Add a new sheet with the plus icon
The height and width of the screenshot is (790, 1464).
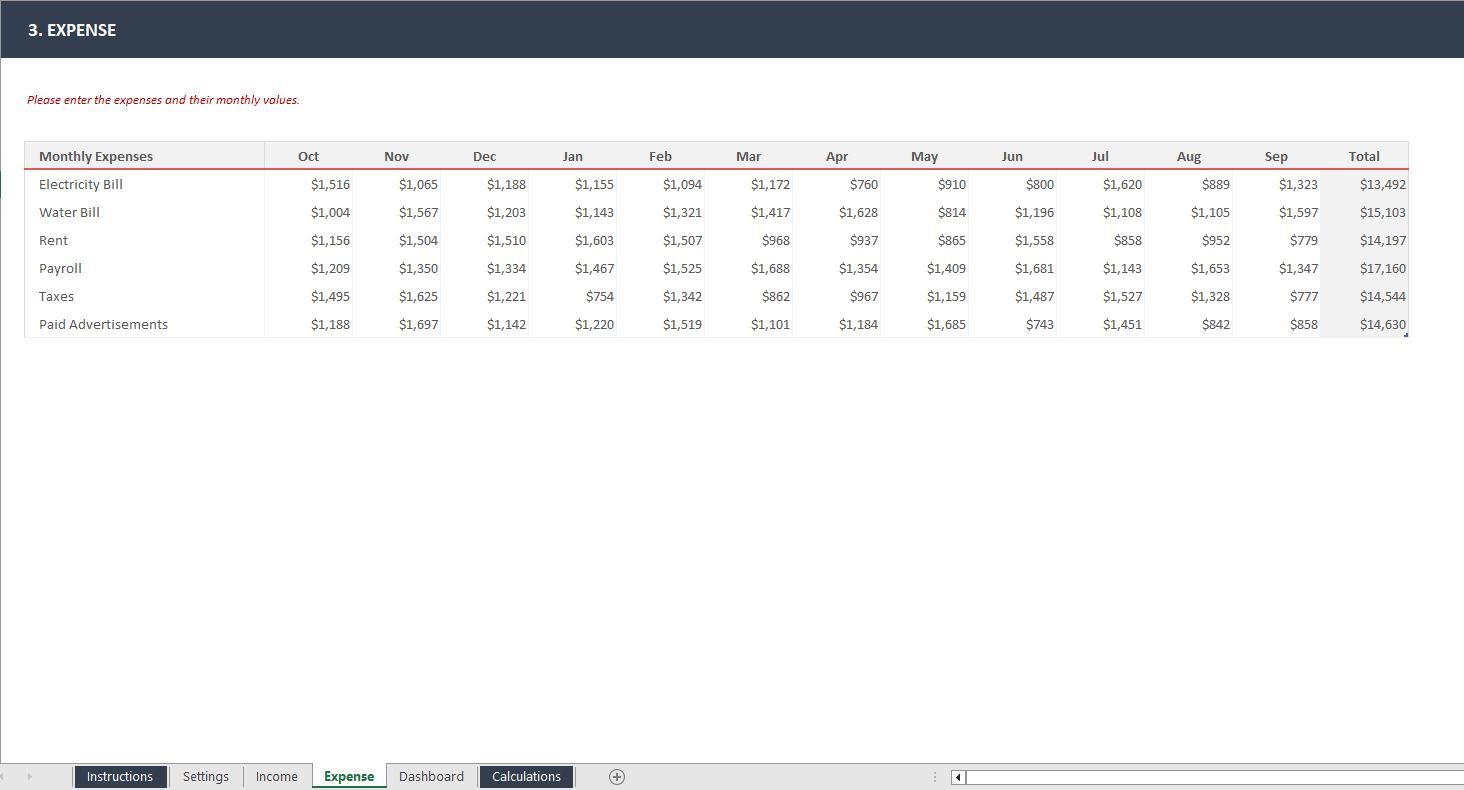coord(617,777)
